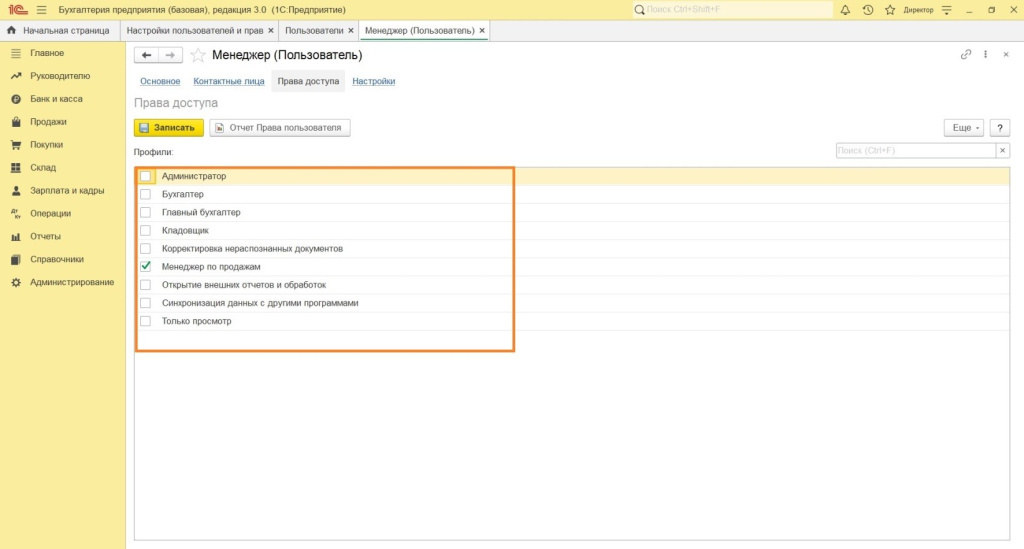The image size is (1024, 549).
Task: Open the history clock icon
Action: [x=867, y=9]
